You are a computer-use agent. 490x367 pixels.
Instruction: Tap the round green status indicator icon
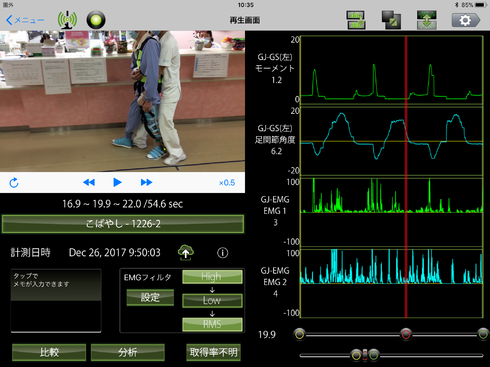click(96, 20)
